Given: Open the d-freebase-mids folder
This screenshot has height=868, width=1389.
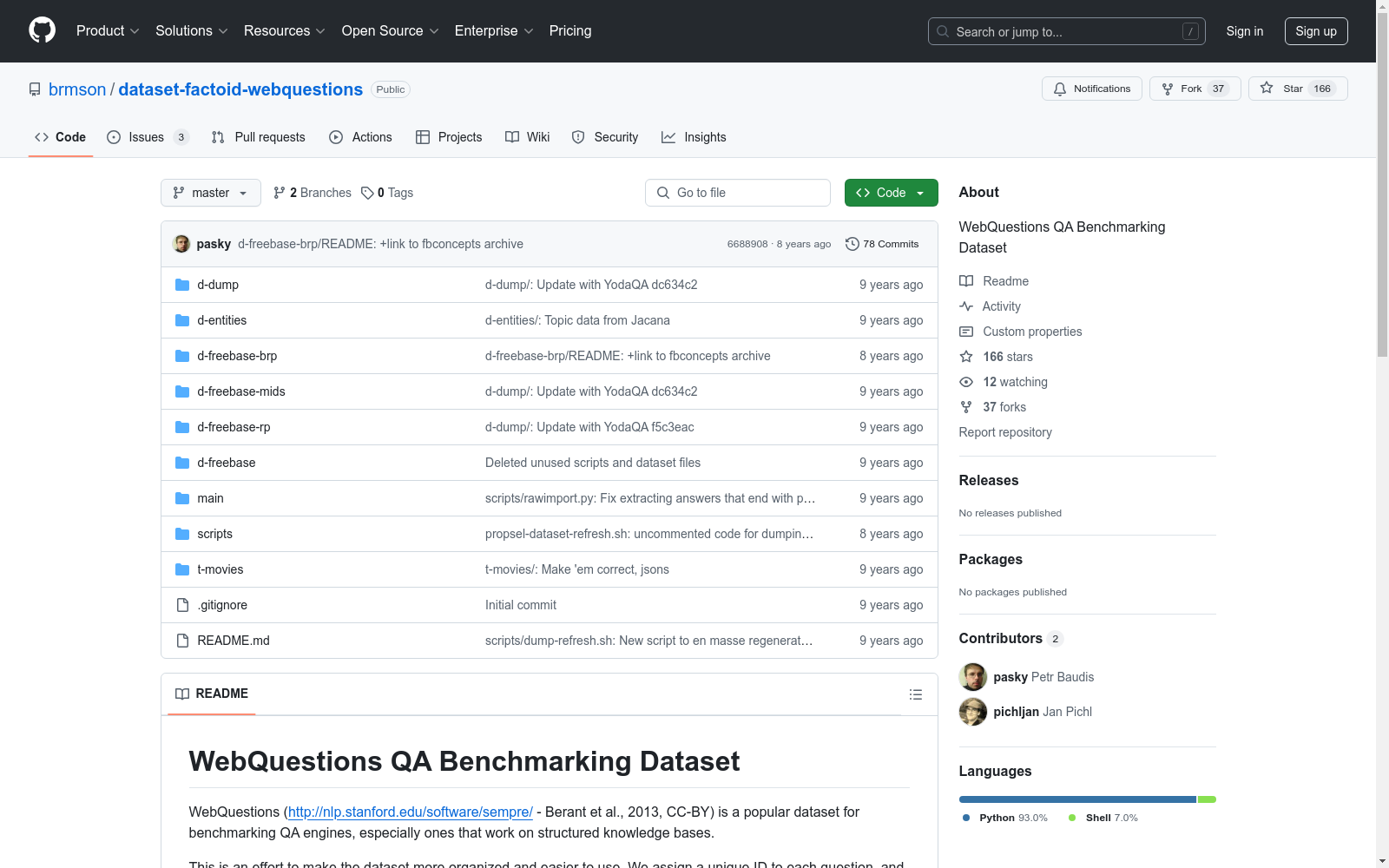Looking at the screenshot, I should point(241,391).
